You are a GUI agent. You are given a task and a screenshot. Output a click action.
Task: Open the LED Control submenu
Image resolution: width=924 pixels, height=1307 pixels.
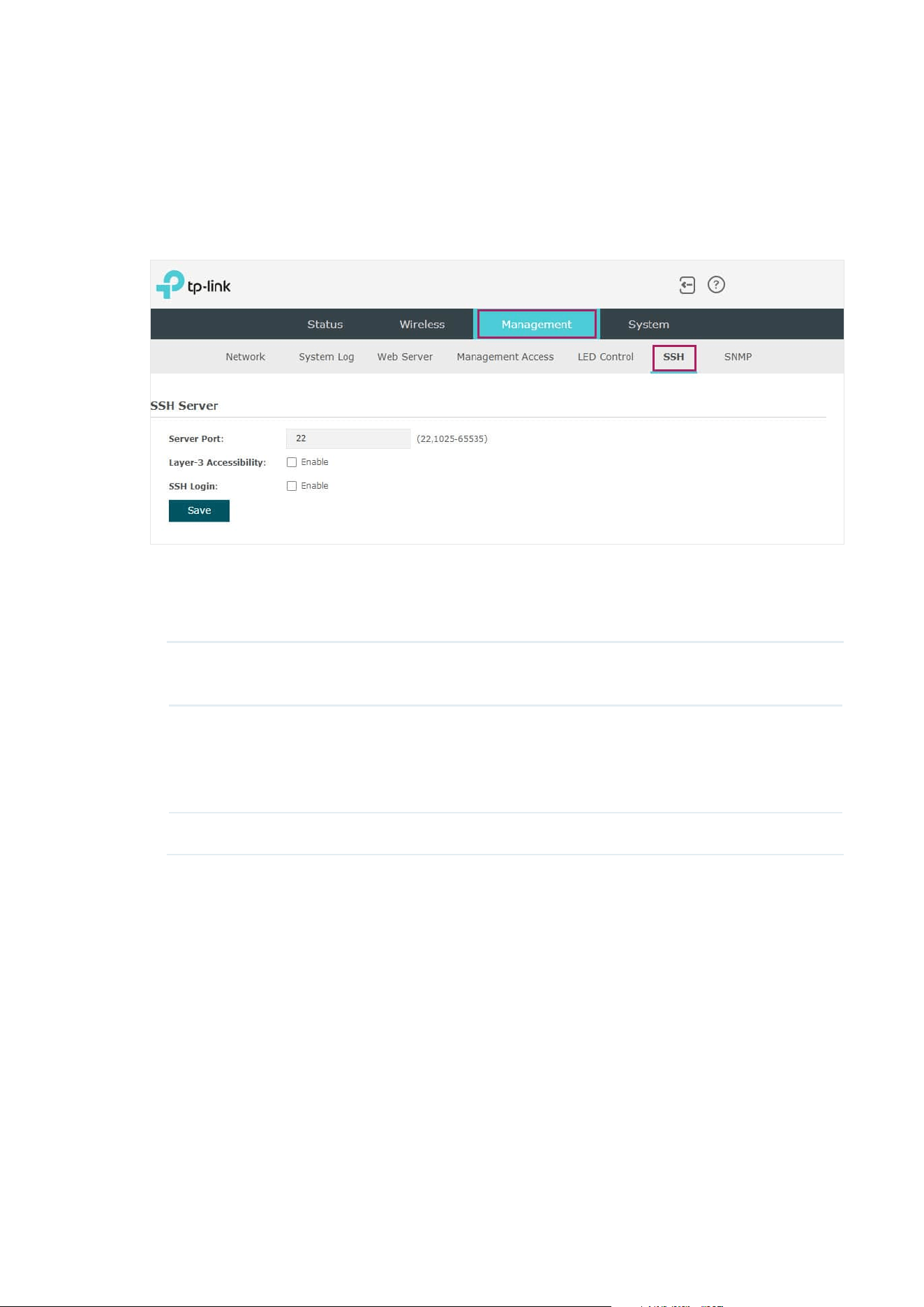tap(606, 357)
